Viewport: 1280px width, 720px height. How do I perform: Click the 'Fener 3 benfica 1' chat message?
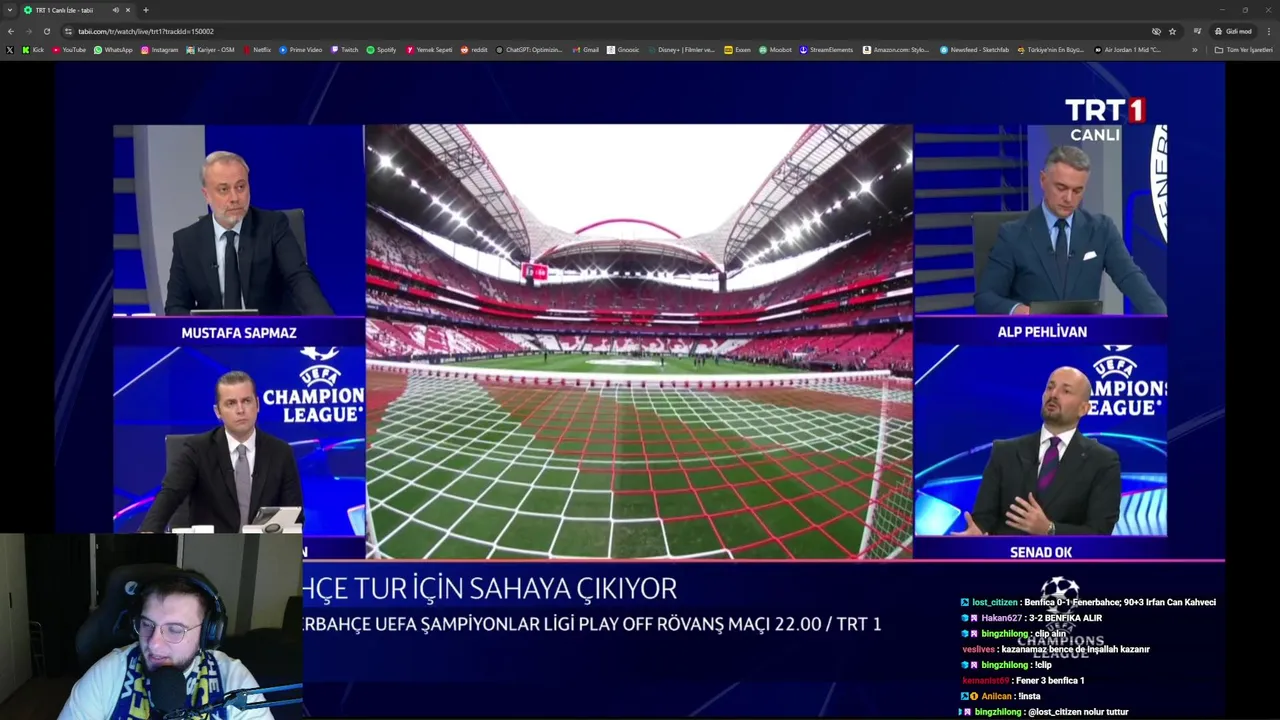(1050, 680)
